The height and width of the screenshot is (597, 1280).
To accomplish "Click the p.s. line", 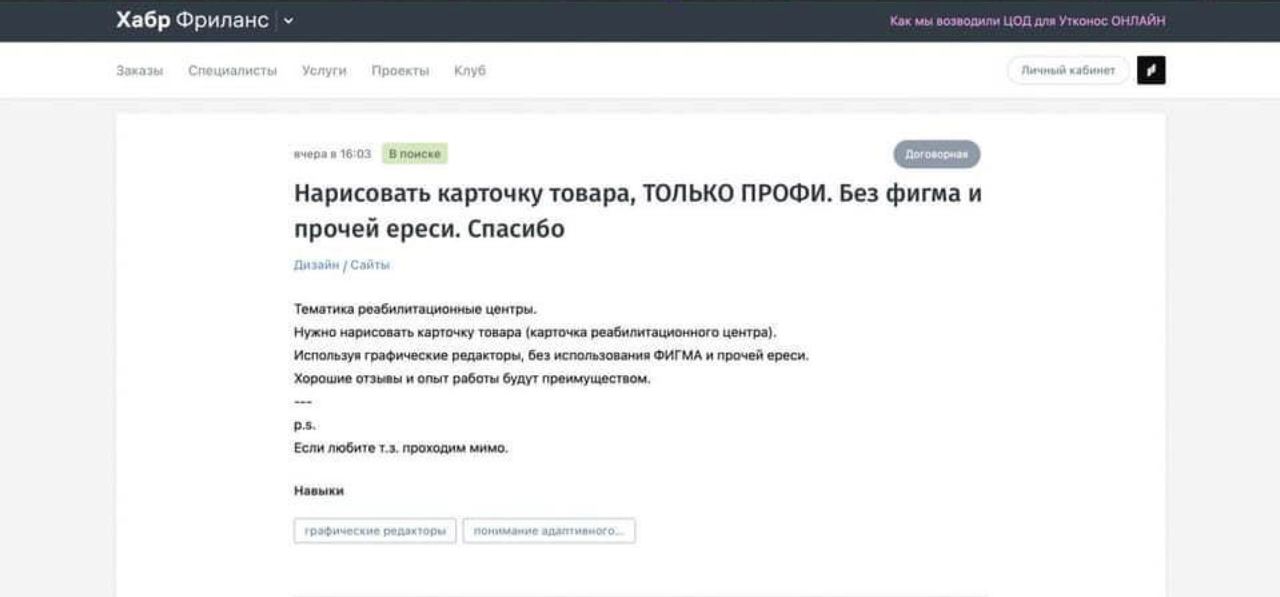I will tap(305, 425).
